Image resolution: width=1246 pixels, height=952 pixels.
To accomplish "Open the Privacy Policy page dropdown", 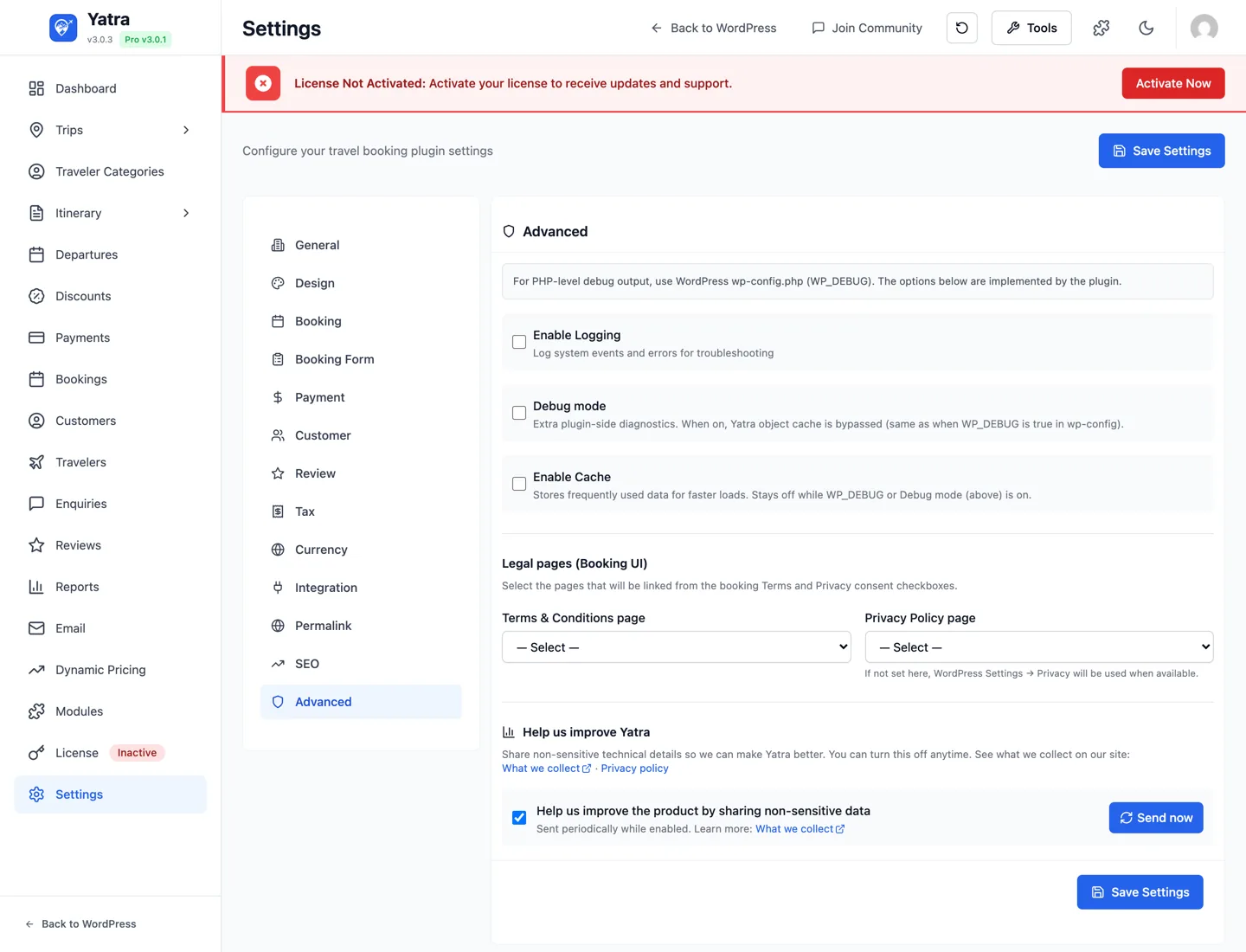I will [x=1039, y=647].
